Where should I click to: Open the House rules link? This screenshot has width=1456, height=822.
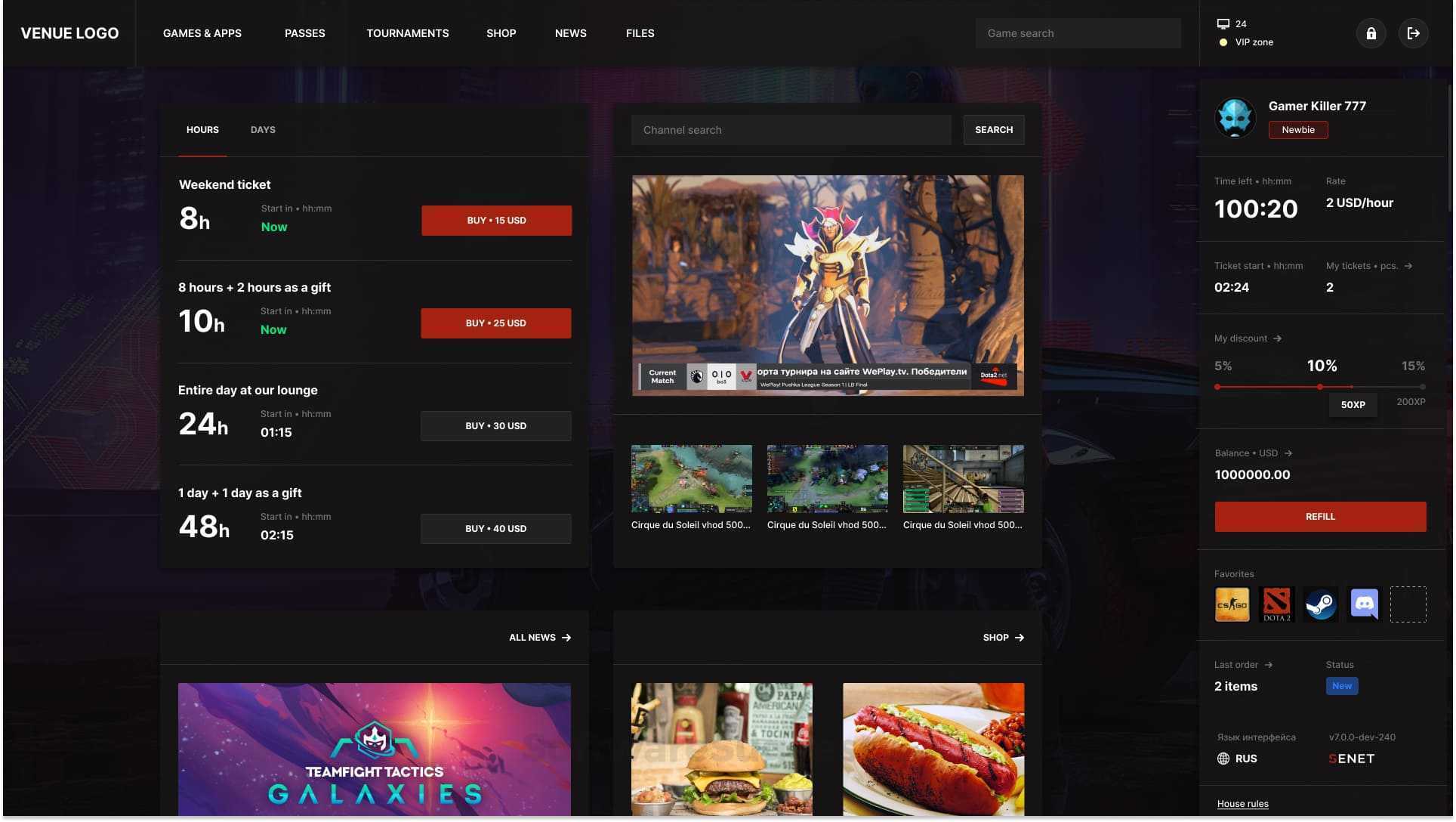pos(1242,804)
